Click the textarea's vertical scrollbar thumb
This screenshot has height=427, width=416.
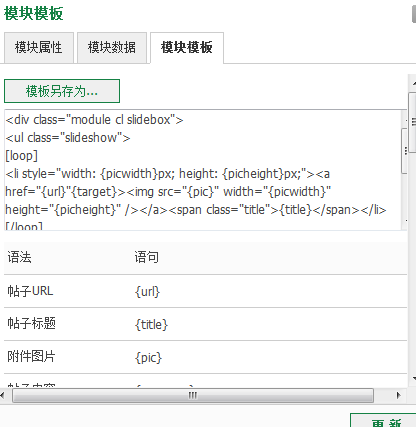[404, 151]
